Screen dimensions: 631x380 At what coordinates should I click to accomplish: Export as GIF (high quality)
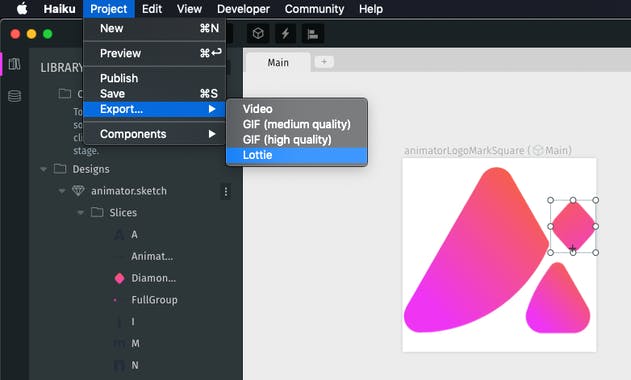(297, 140)
